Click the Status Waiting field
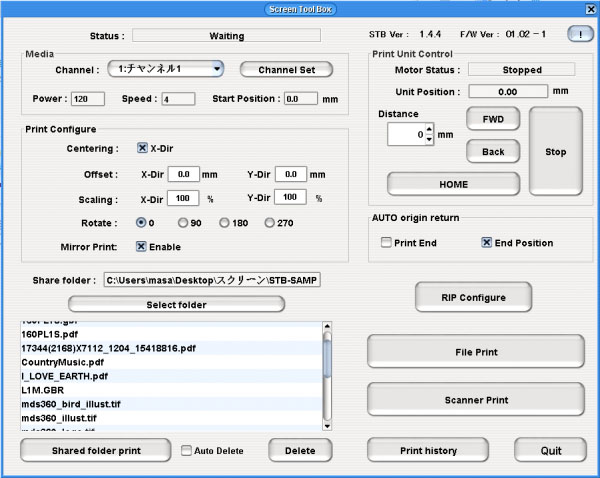 point(227,36)
